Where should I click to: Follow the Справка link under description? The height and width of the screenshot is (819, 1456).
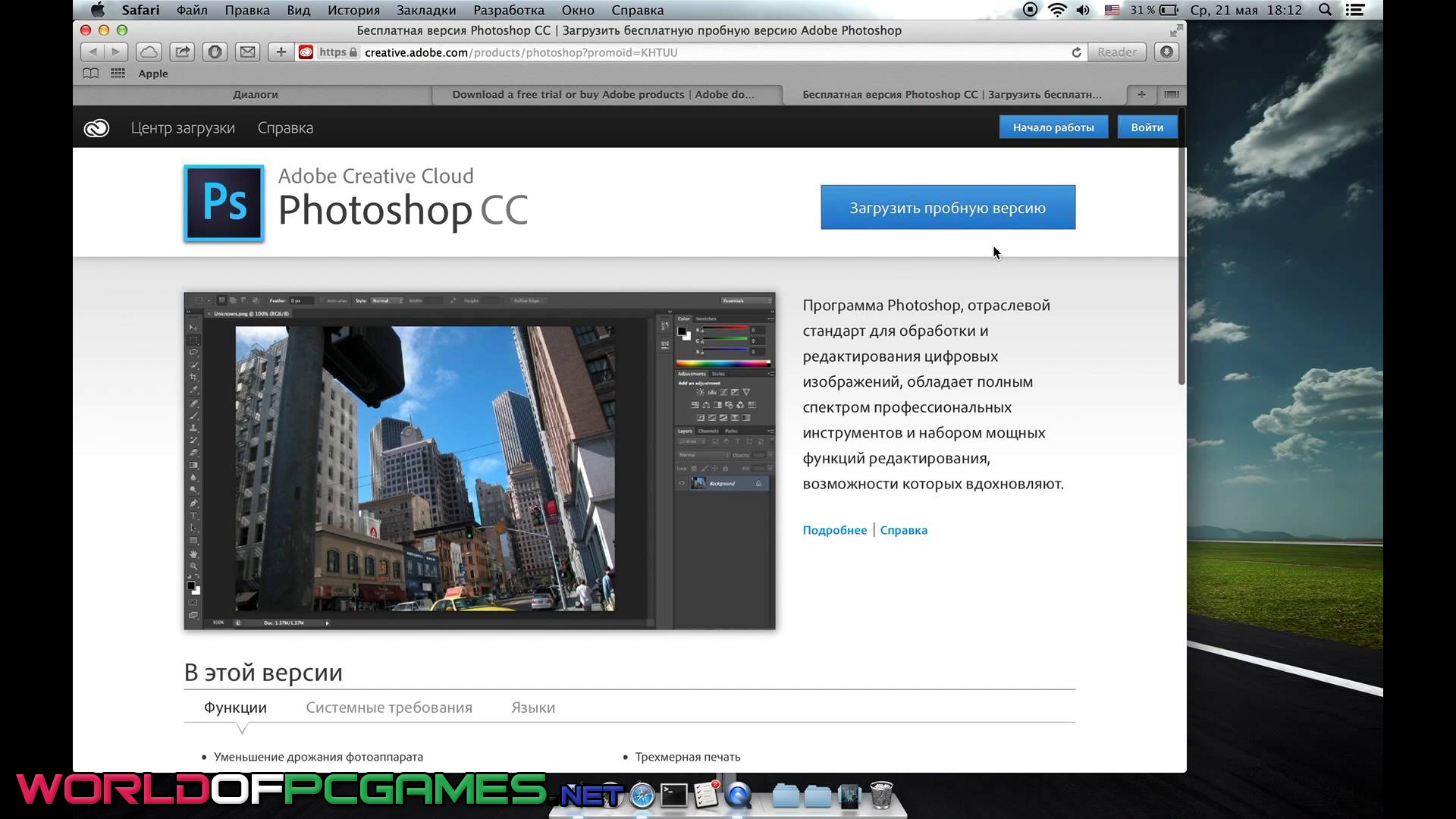click(x=903, y=530)
